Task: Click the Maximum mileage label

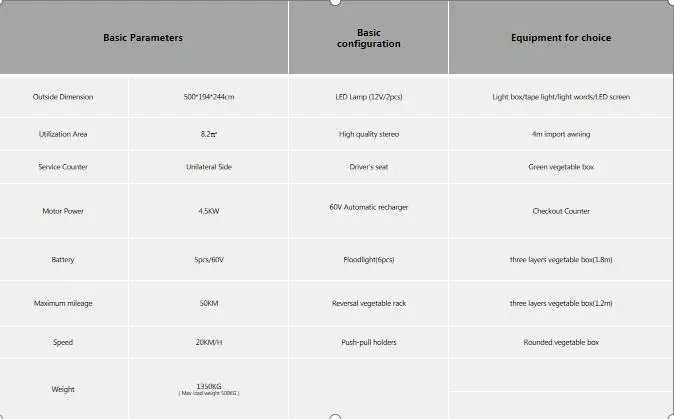Action: pyautogui.click(x=63, y=303)
